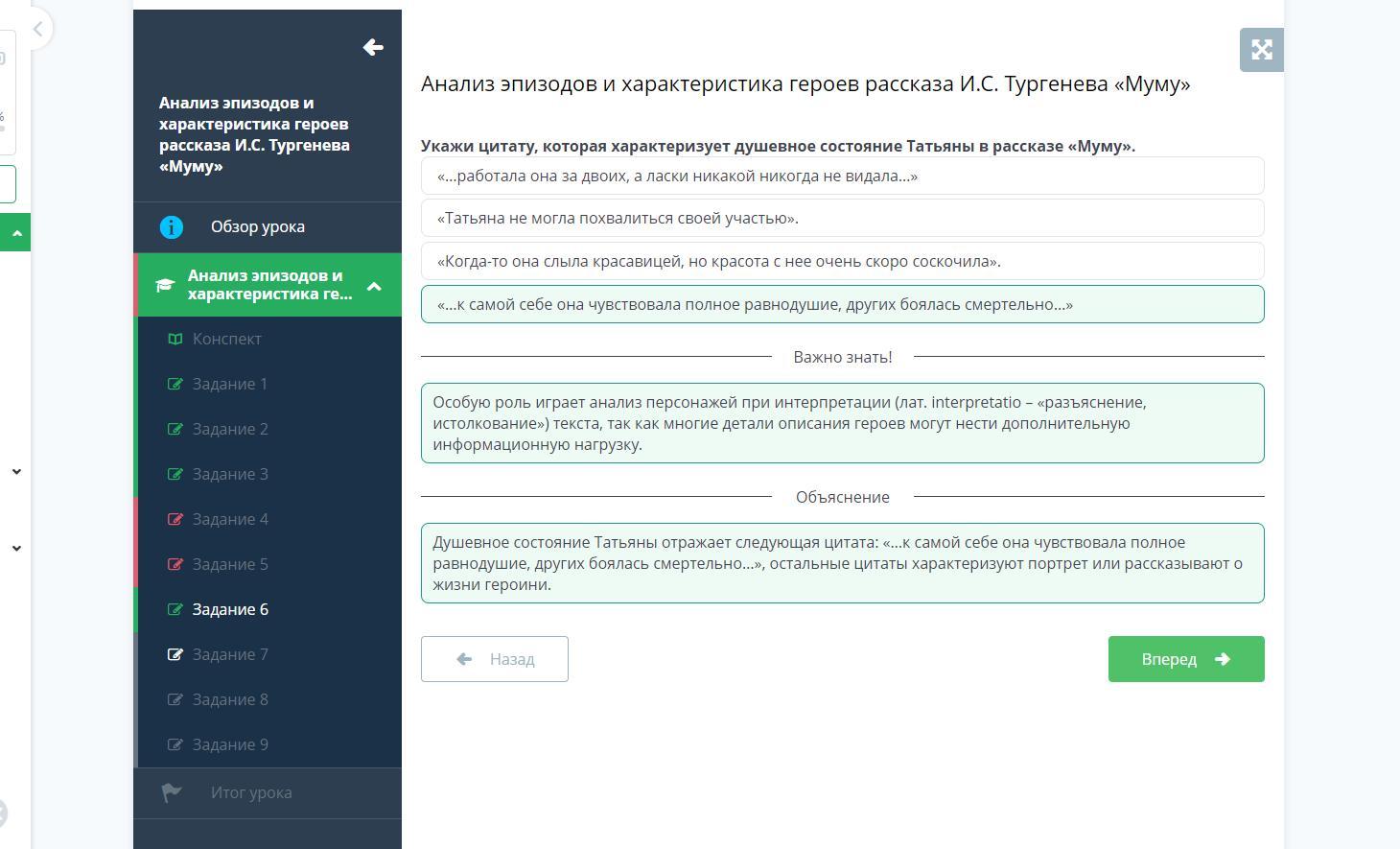Image resolution: width=1400 pixels, height=849 pixels.
Task: Click the flag icon beside Итог урока
Action: (x=172, y=792)
